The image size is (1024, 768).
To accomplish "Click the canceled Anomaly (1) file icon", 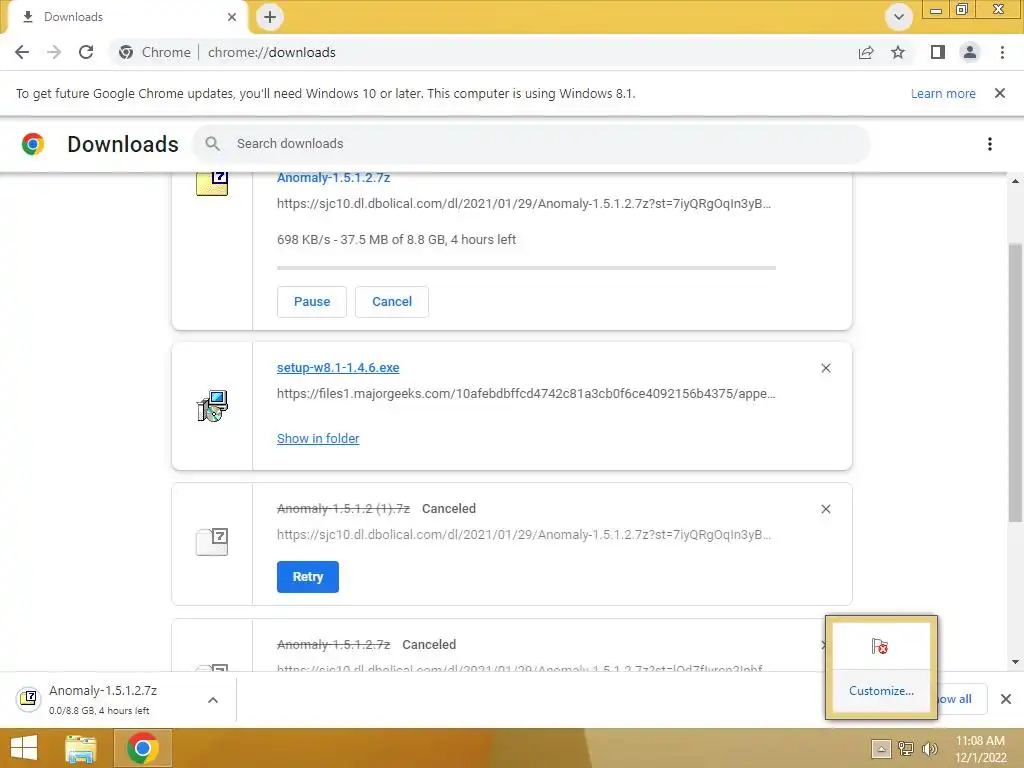I will pyautogui.click(x=212, y=542).
